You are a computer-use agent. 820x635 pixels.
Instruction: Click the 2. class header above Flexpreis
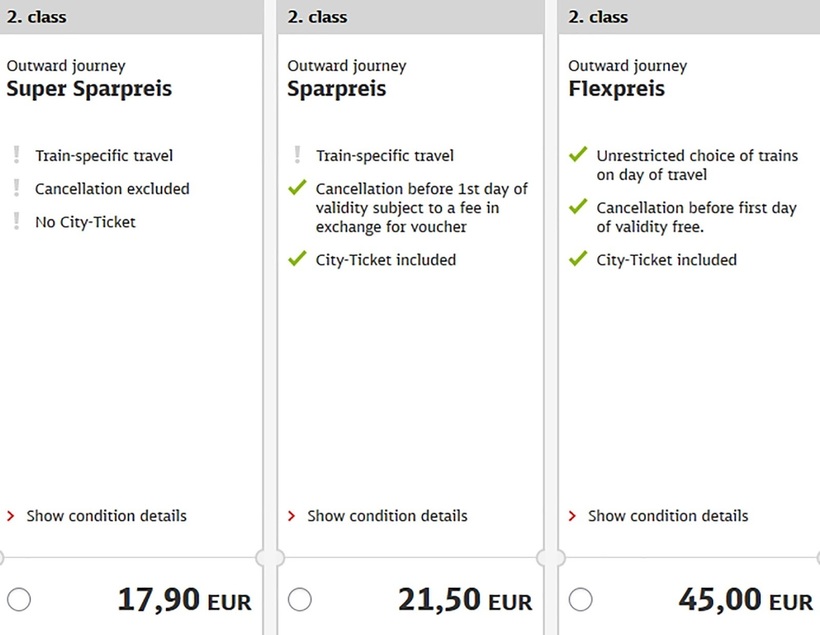[598, 17]
